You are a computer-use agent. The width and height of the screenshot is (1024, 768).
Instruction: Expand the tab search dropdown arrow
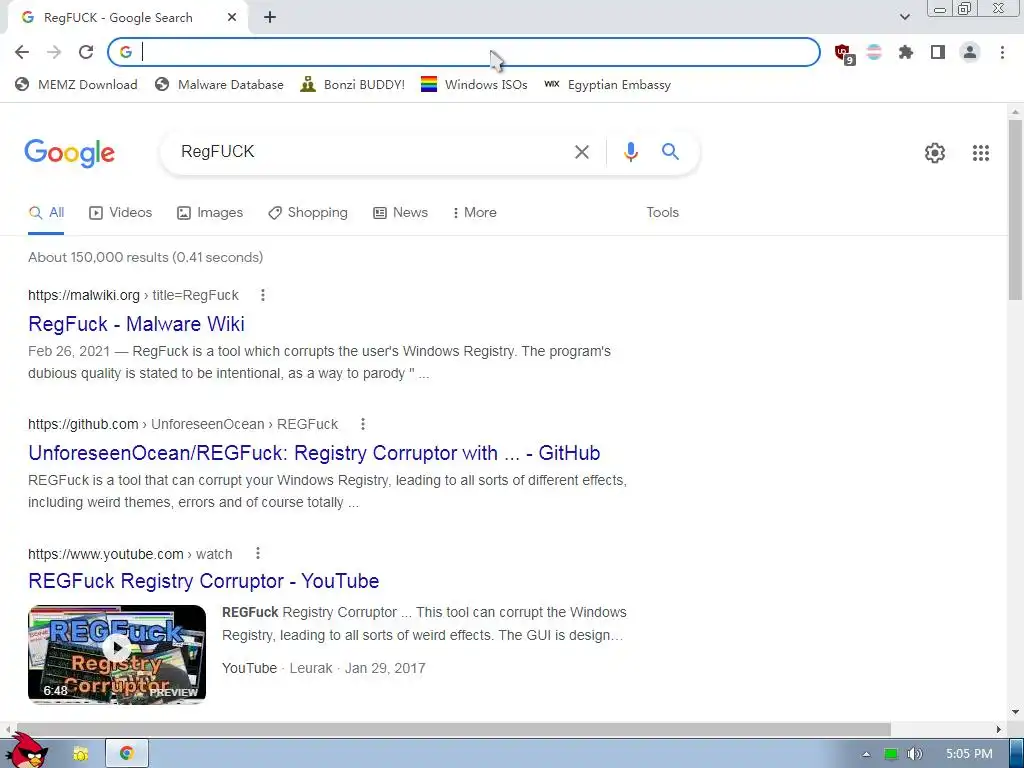[904, 17]
